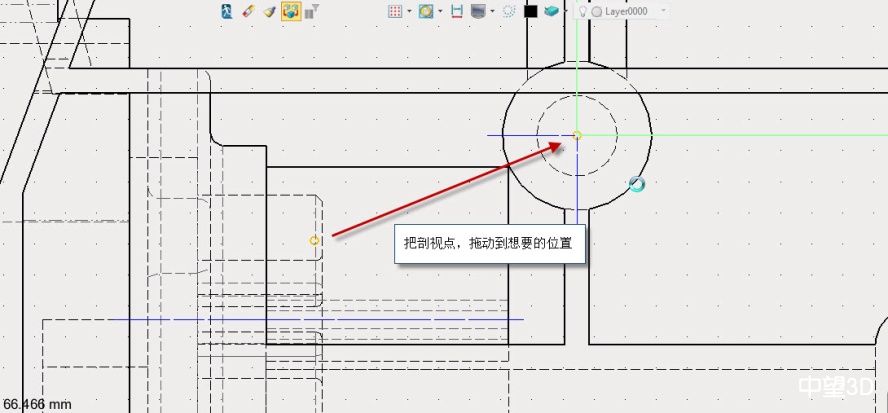
Task: Click the gray filter funnel icon
Action: 312,11
